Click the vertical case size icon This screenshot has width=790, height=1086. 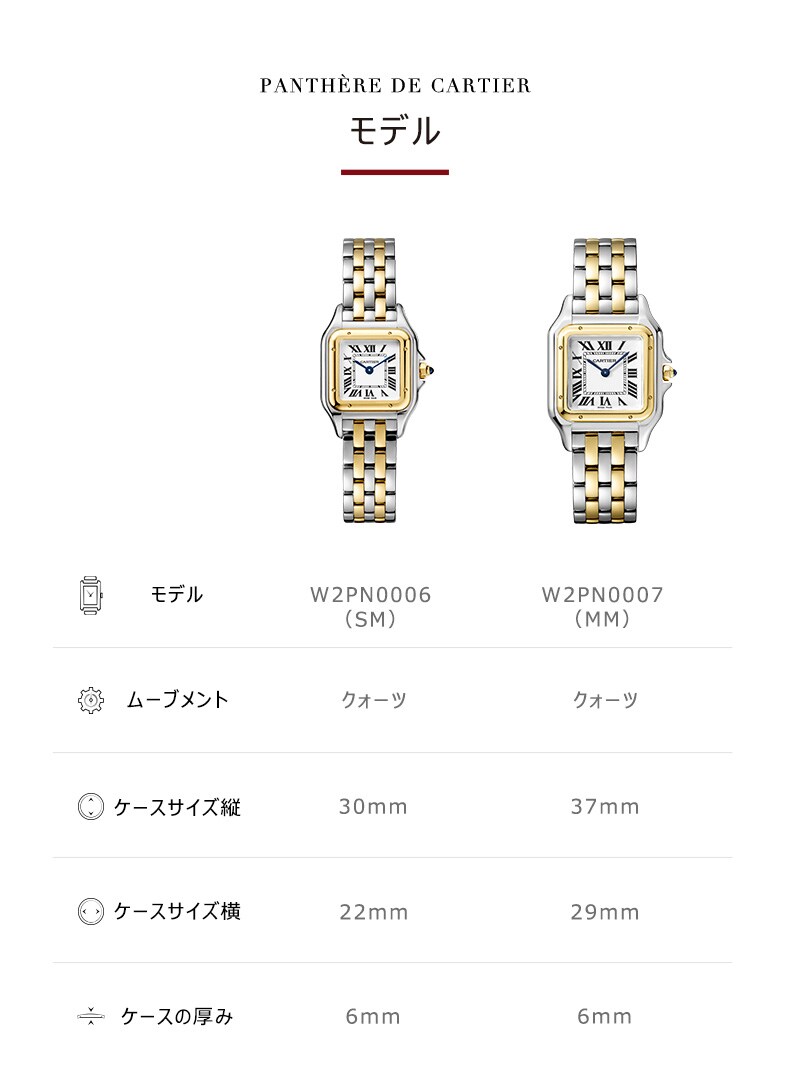[x=91, y=807]
